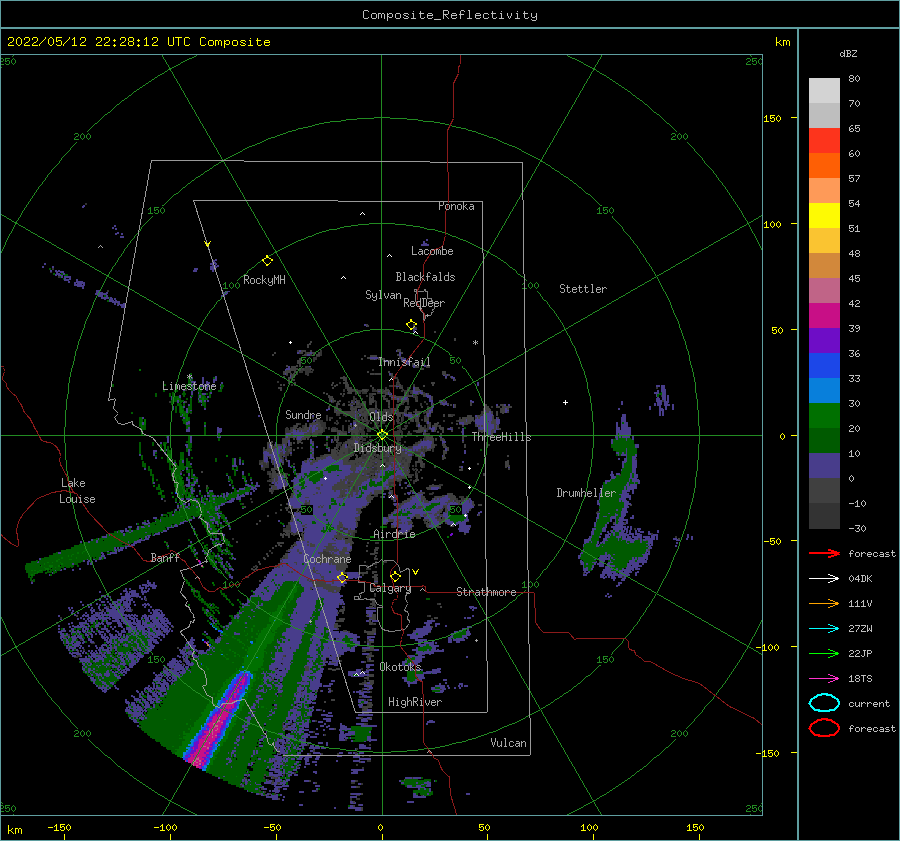Pick the light blue 33-30 dBZ swatch
The width and height of the screenshot is (900, 841).
click(x=824, y=390)
